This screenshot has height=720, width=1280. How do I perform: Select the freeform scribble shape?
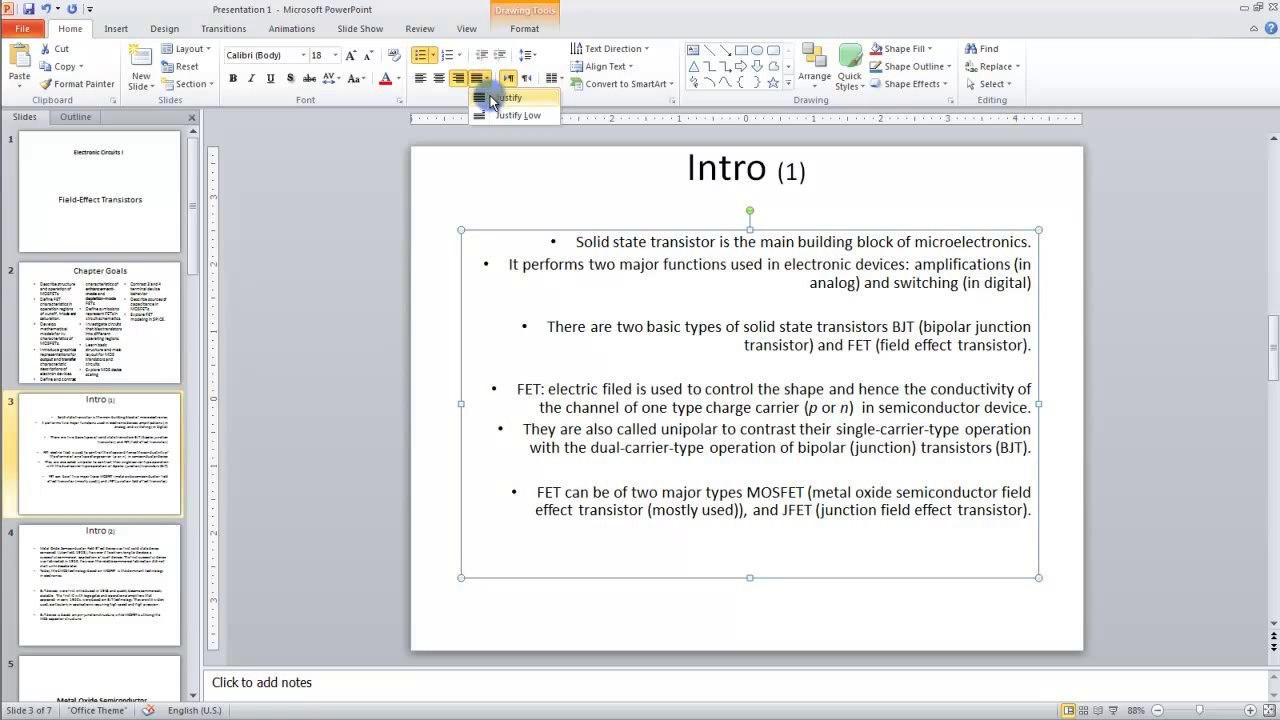694,83
